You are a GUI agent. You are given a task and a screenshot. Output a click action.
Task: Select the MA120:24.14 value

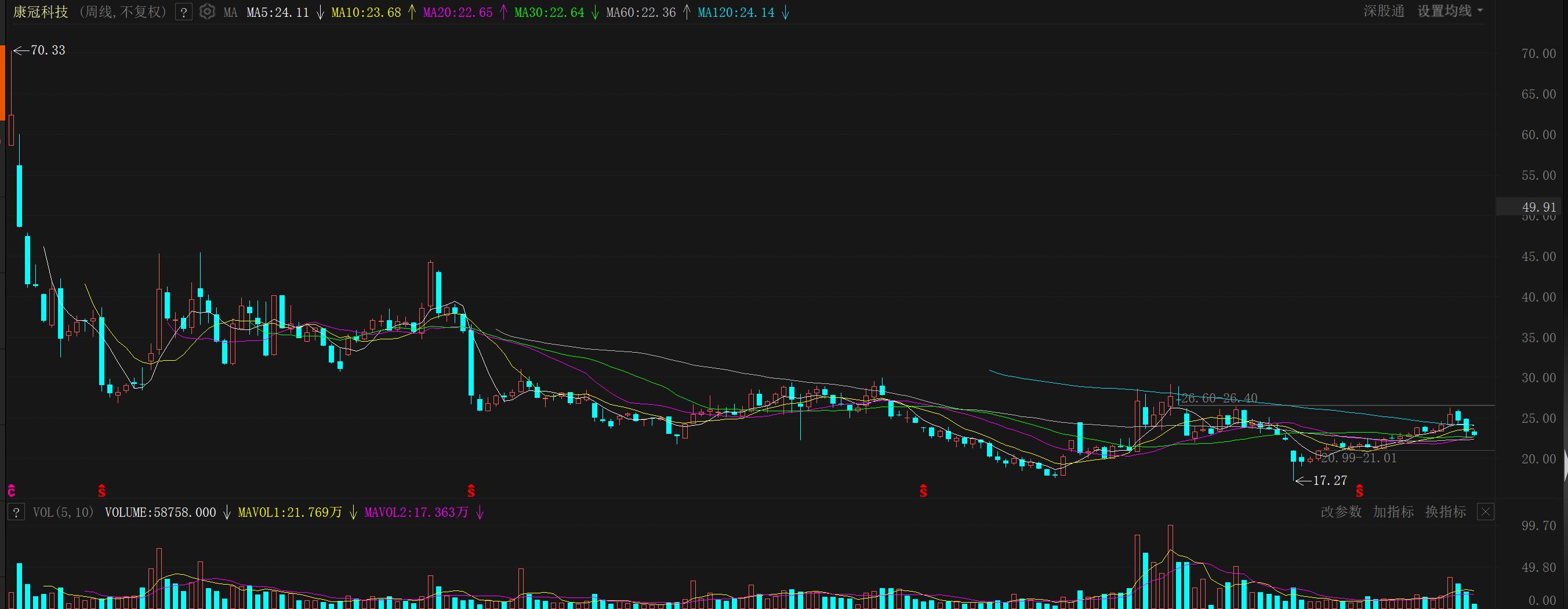click(x=736, y=12)
